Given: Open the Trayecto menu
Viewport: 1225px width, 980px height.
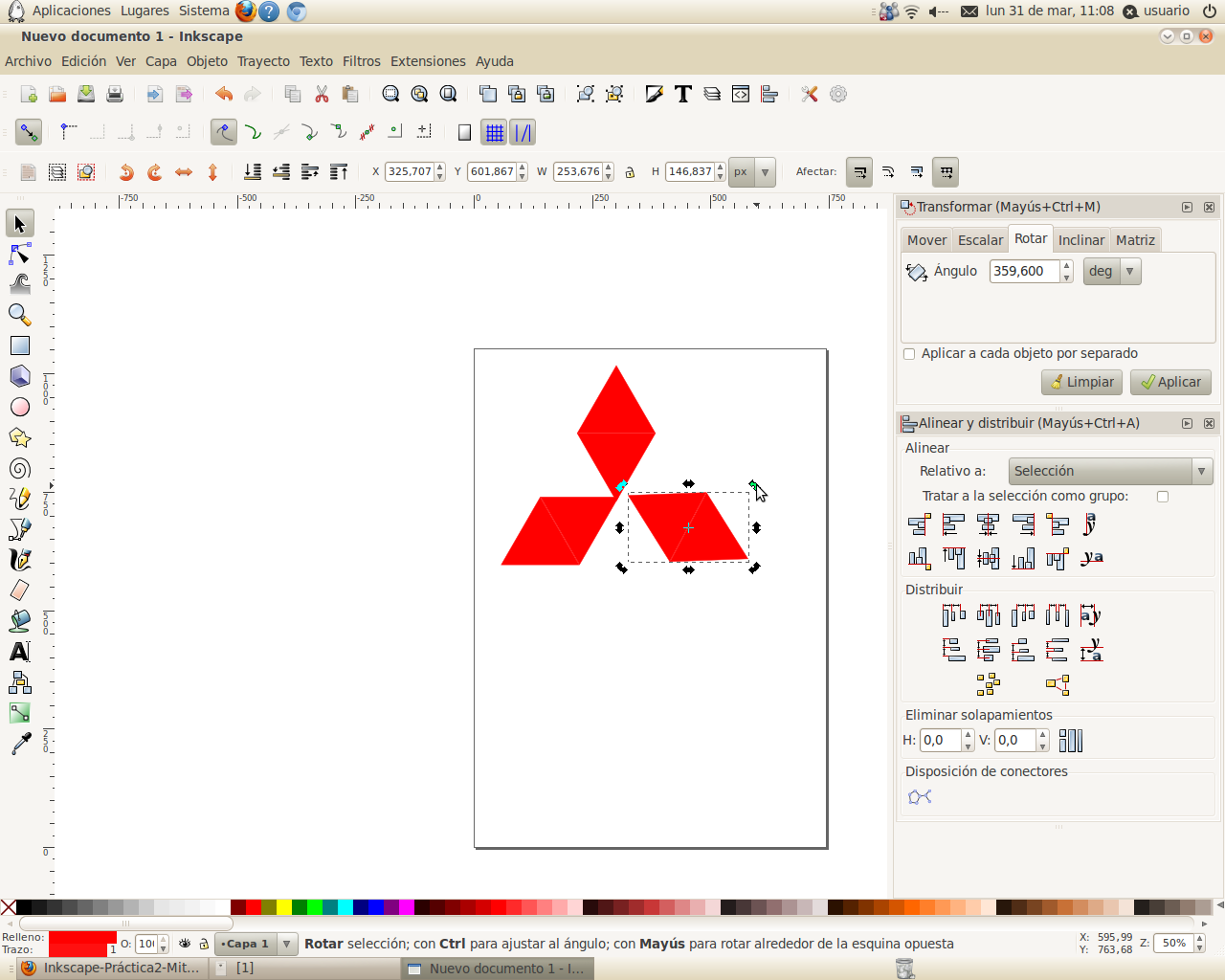Looking at the screenshot, I should [263, 60].
